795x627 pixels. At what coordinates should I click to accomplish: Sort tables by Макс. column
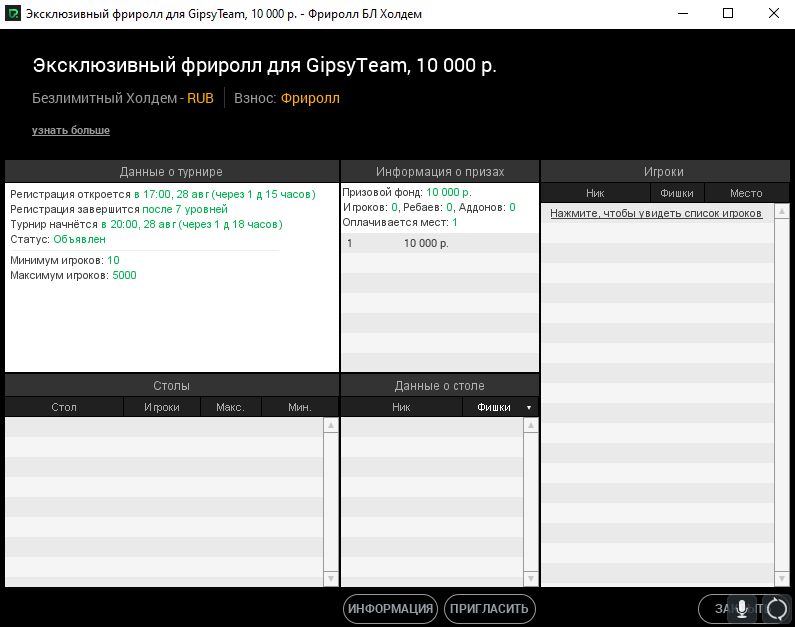(230, 407)
